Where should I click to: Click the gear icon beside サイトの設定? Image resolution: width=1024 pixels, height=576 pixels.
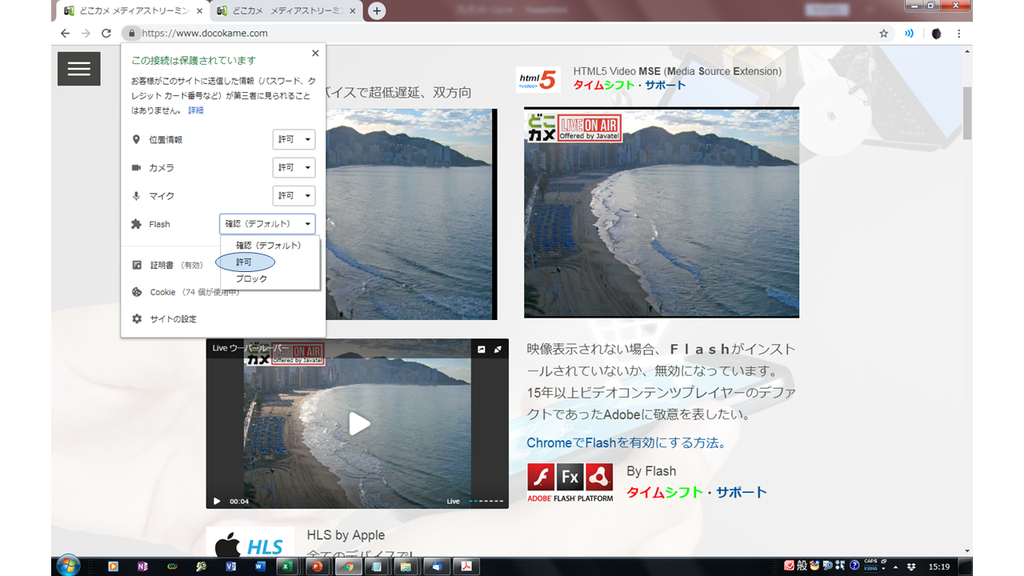point(136,319)
